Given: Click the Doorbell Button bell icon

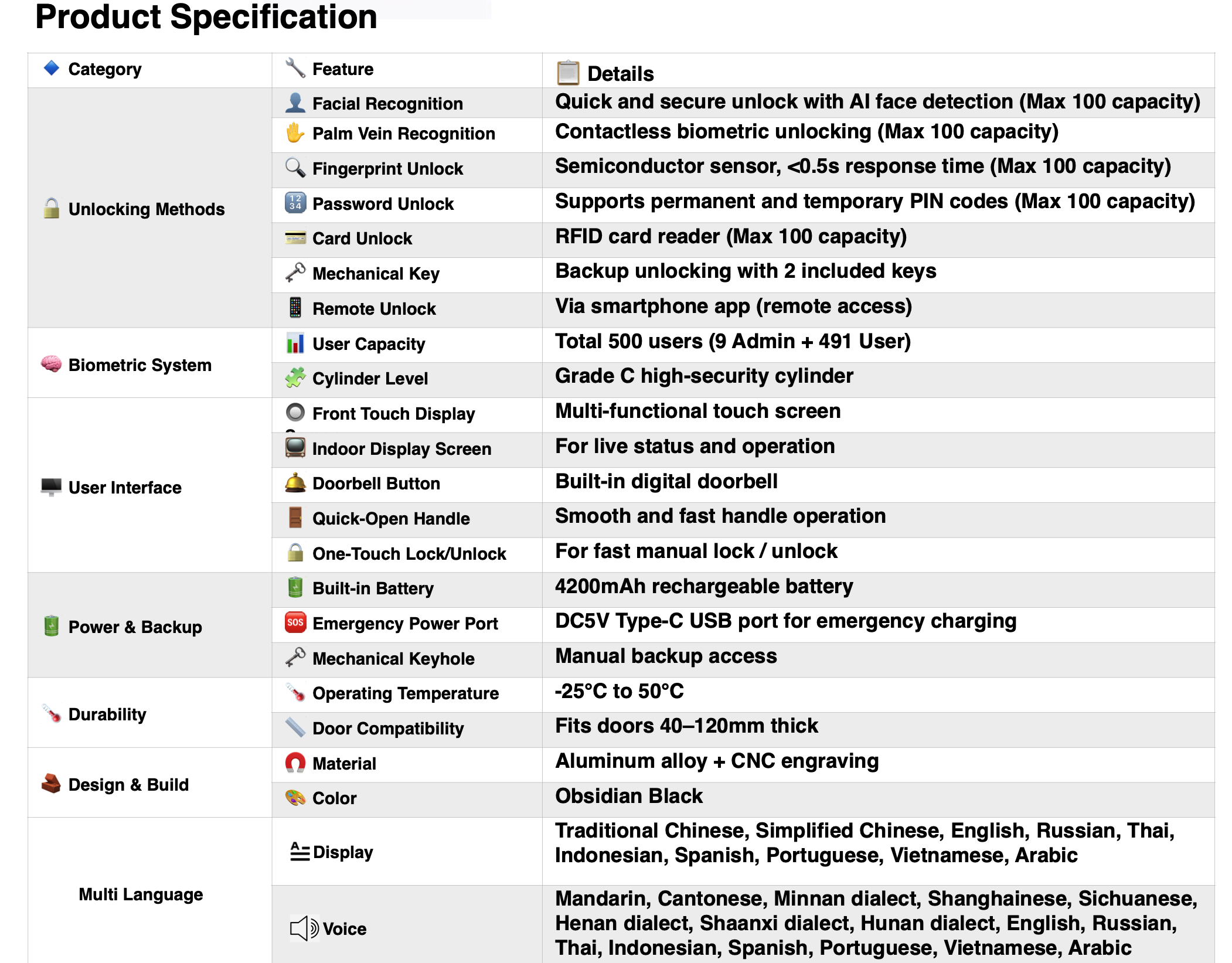Looking at the screenshot, I should (295, 483).
